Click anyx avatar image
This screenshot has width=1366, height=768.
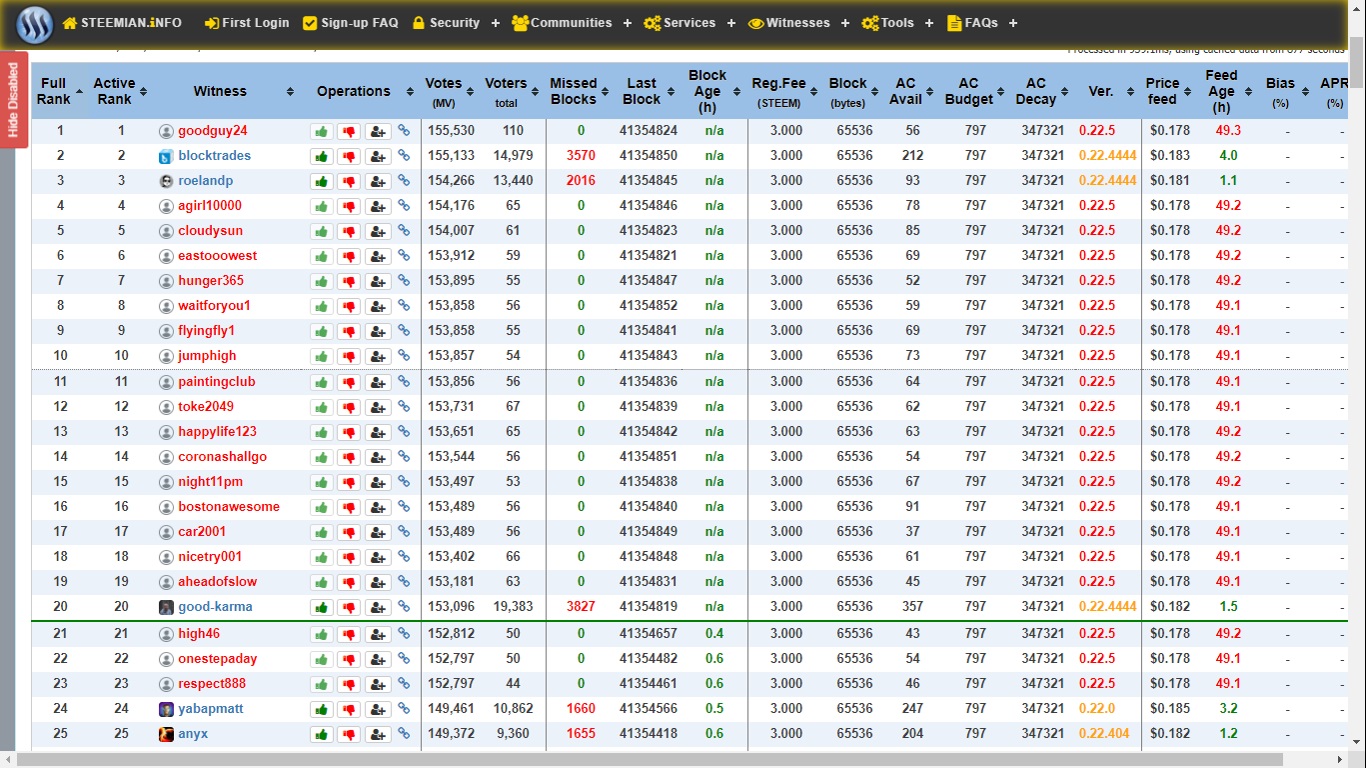(166, 734)
